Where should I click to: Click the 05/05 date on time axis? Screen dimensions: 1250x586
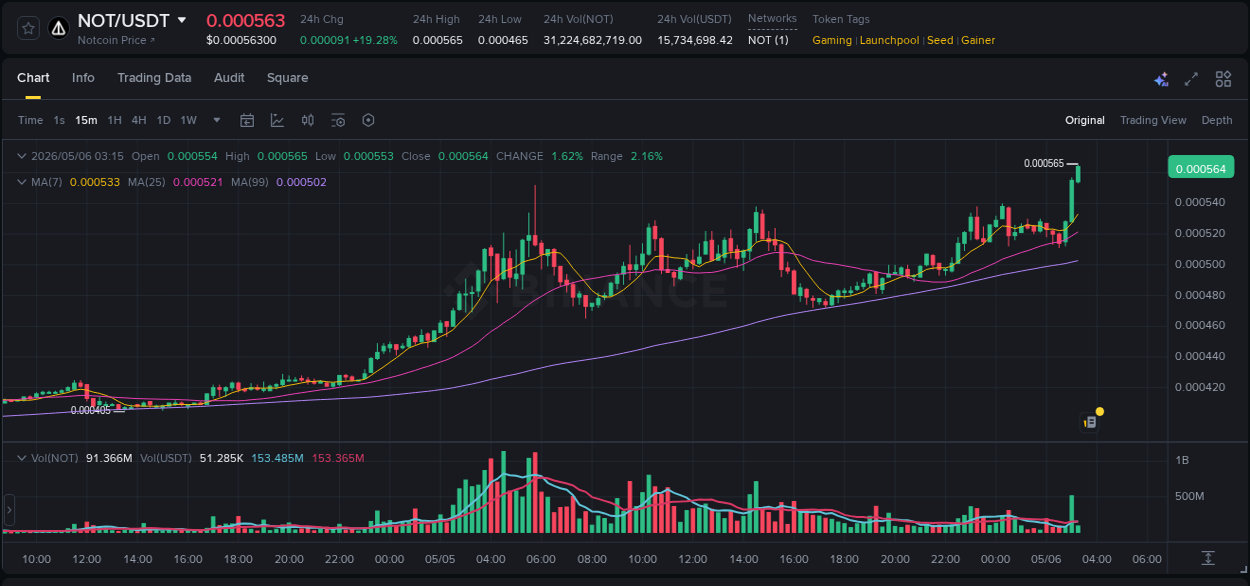tap(440, 559)
